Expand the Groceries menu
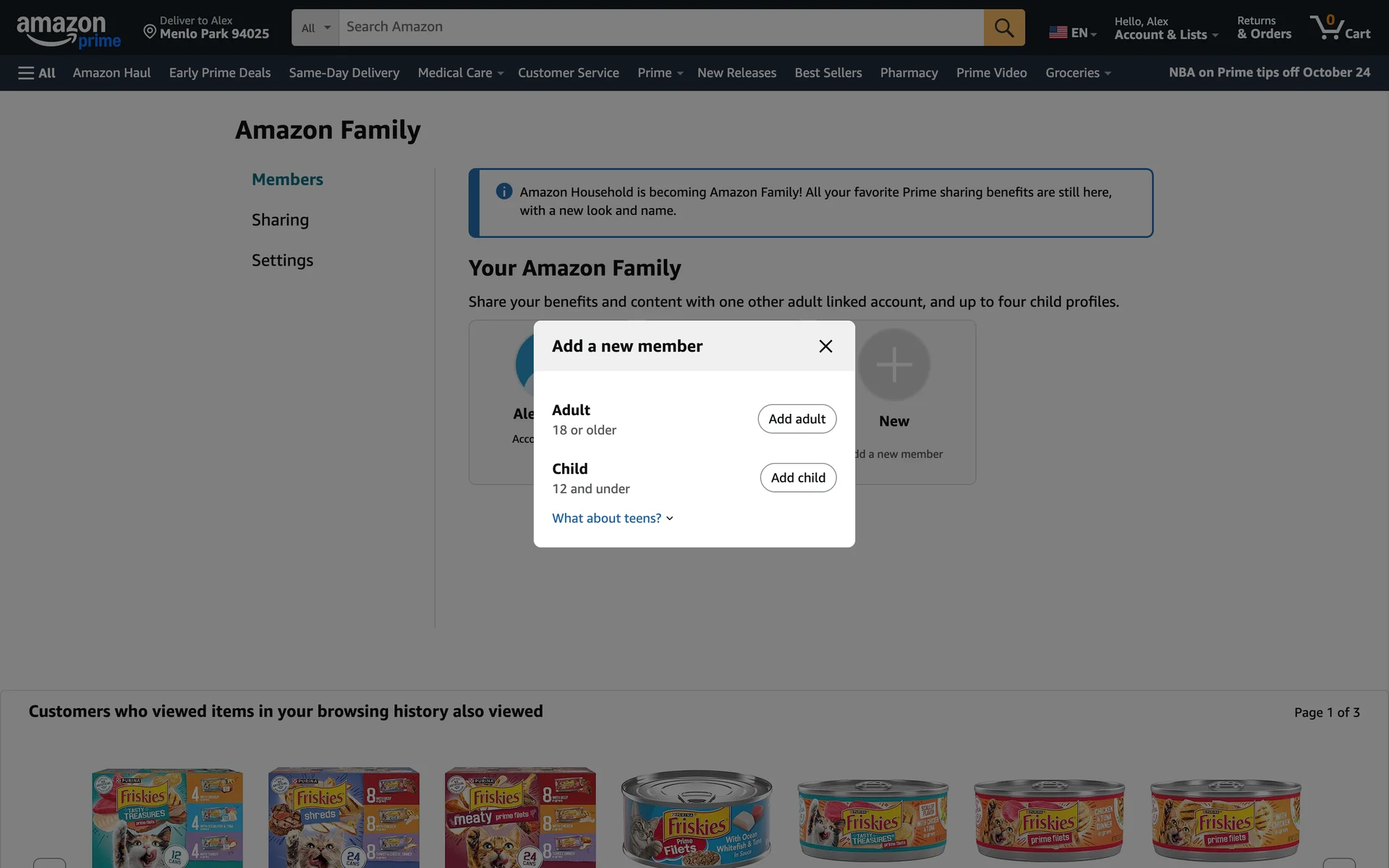 (x=1077, y=73)
